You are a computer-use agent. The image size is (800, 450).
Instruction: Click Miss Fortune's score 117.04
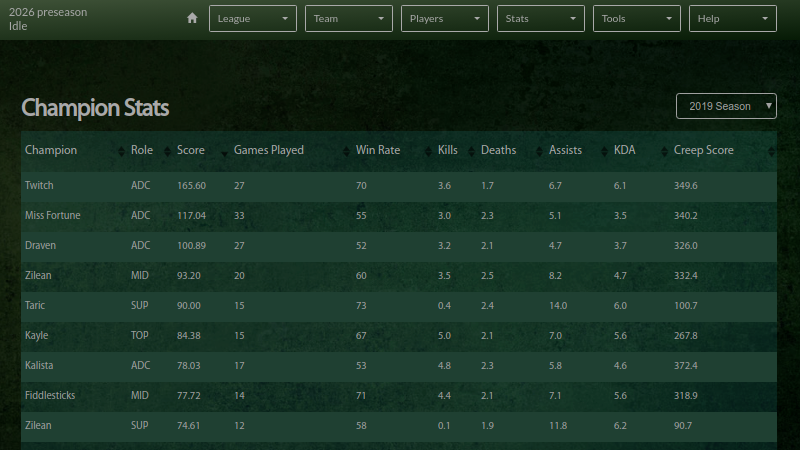(x=191, y=216)
